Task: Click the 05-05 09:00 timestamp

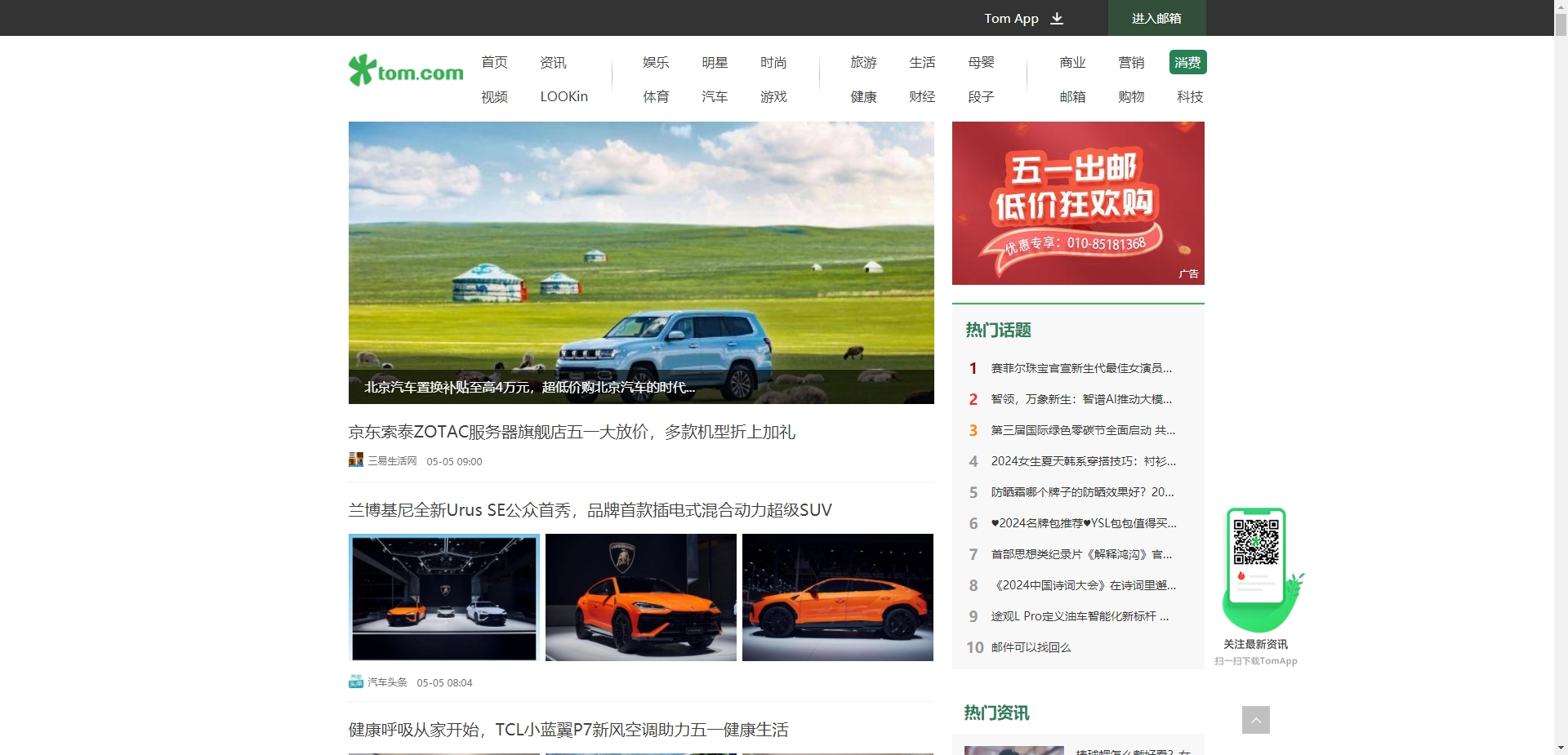Action: click(454, 461)
